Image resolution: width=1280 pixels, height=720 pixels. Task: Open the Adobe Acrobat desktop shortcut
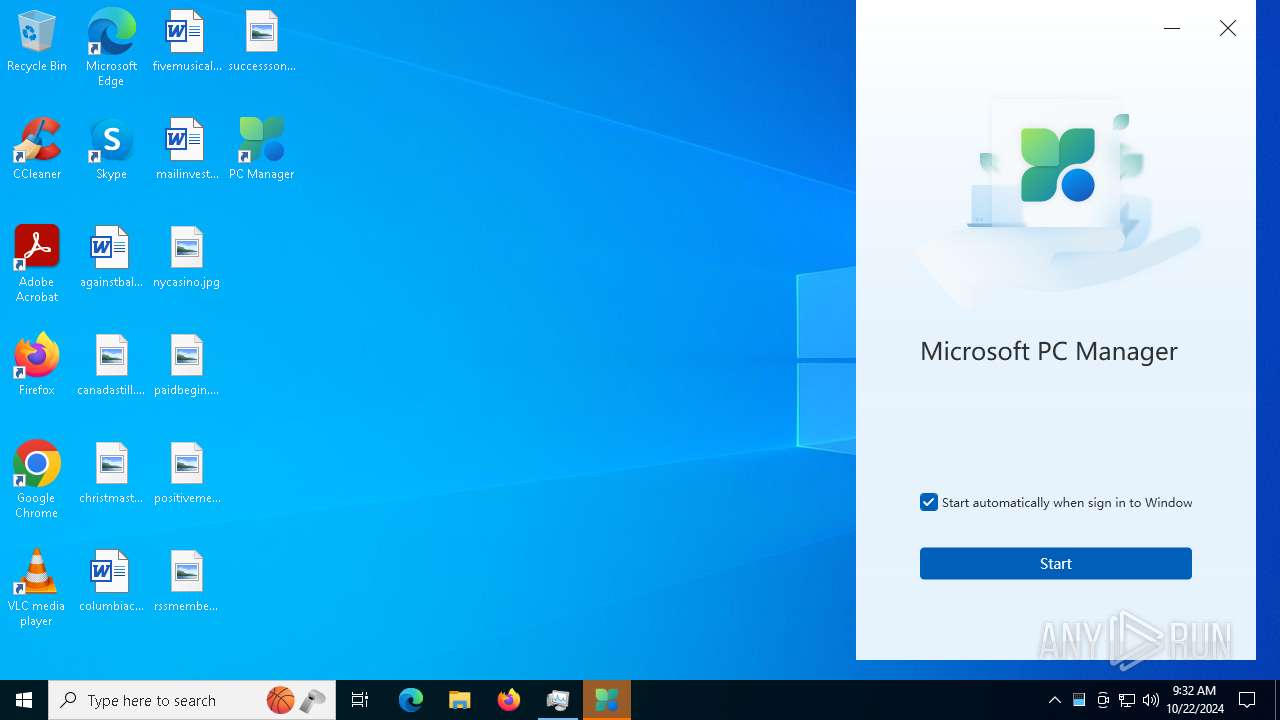37,264
